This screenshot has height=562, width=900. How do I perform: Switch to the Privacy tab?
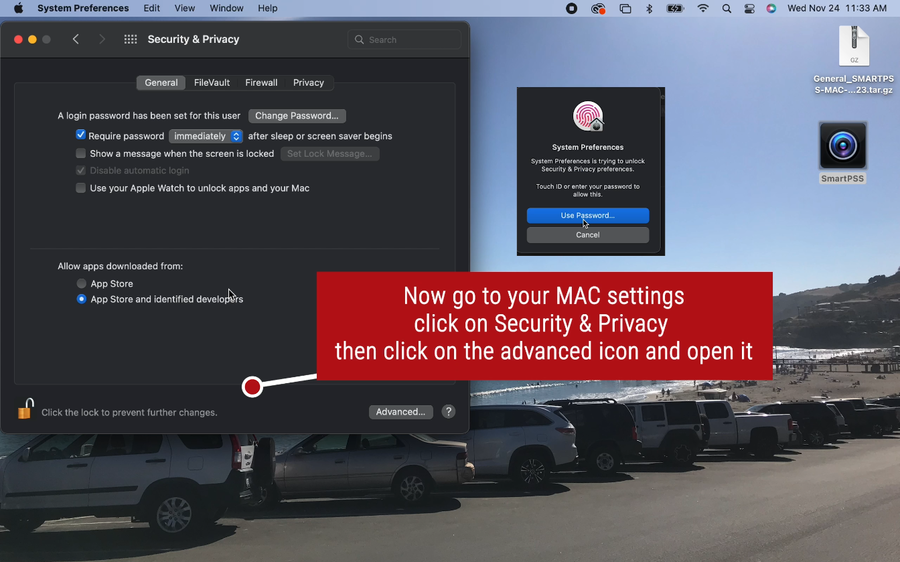tap(308, 83)
